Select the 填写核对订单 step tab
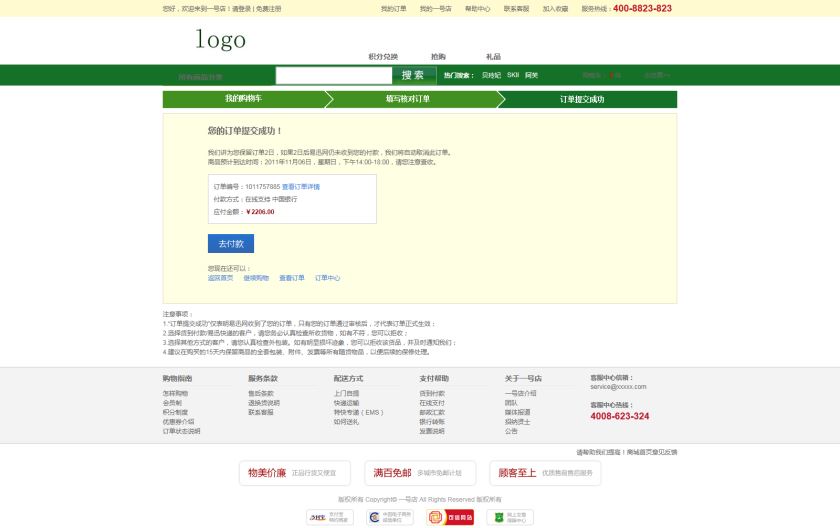Image resolution: width=840 pixels, height=528 pixels. pyautogui.click(x=408, y=99)
